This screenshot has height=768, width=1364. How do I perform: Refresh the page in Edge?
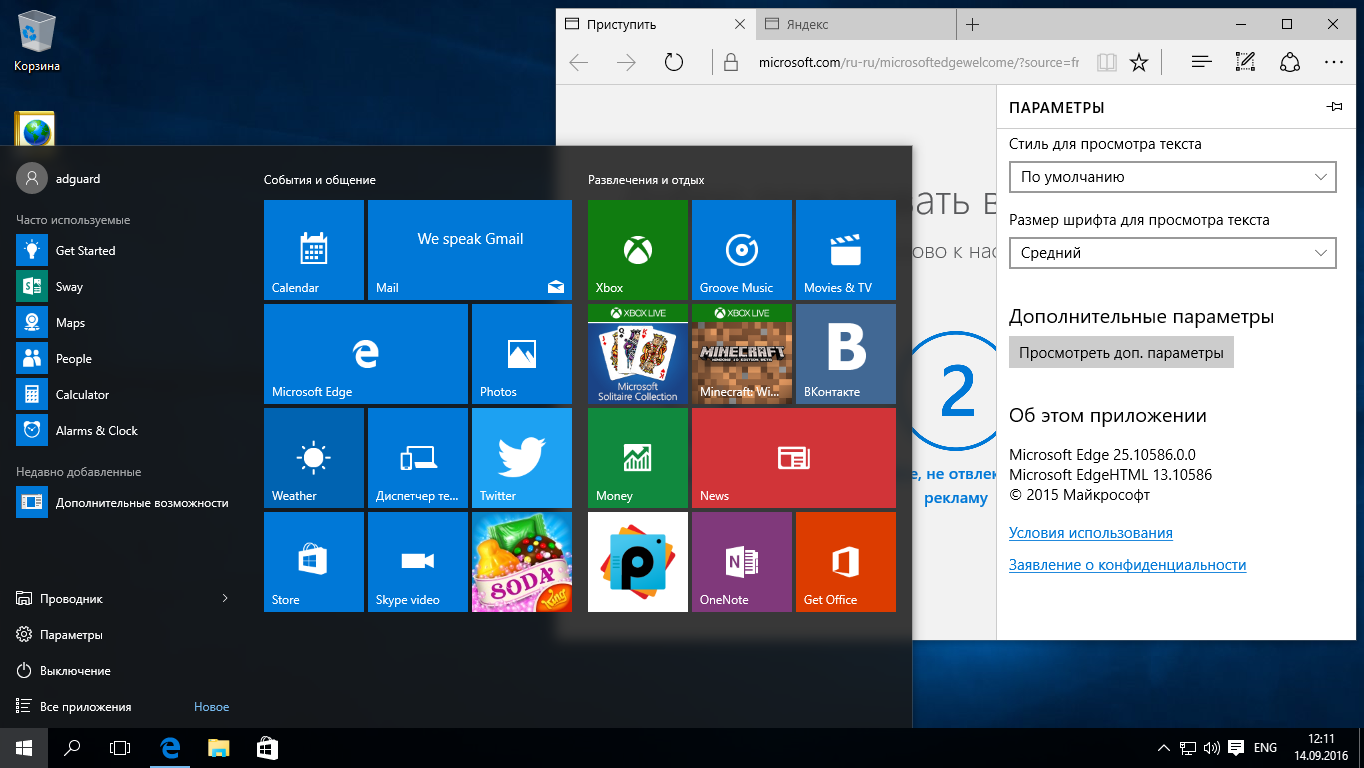coord(674,63)
